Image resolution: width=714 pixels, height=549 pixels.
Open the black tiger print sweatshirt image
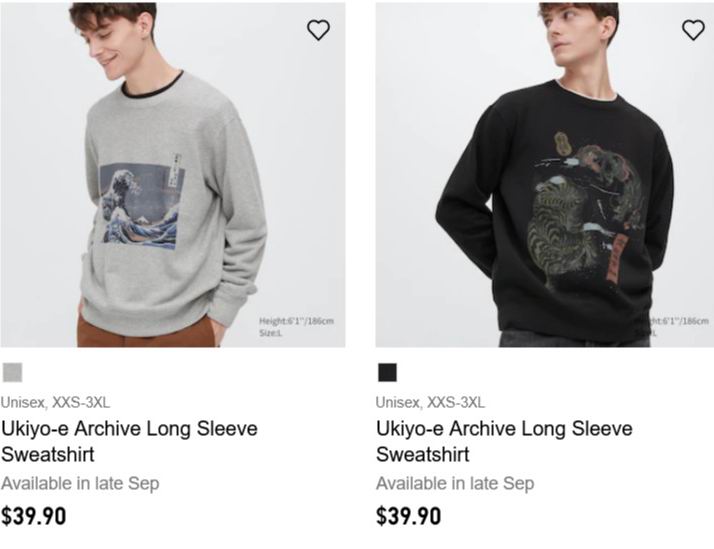click(x=545, y=175)
